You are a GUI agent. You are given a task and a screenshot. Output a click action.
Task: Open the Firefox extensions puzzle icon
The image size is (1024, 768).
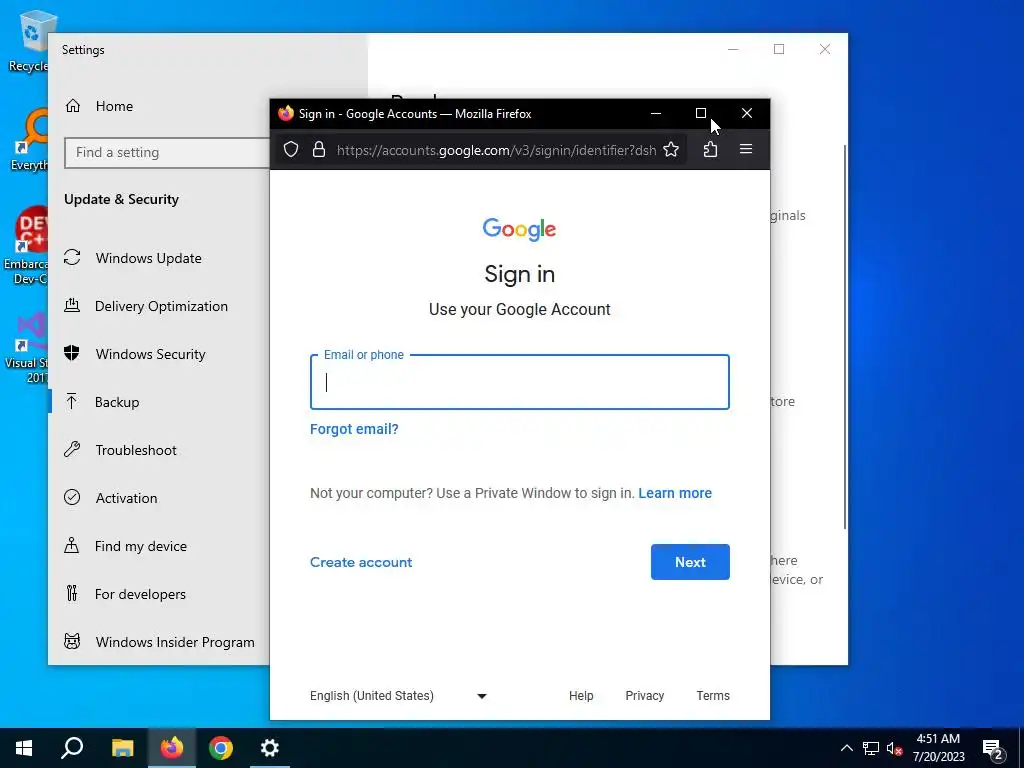click(711, 150)
